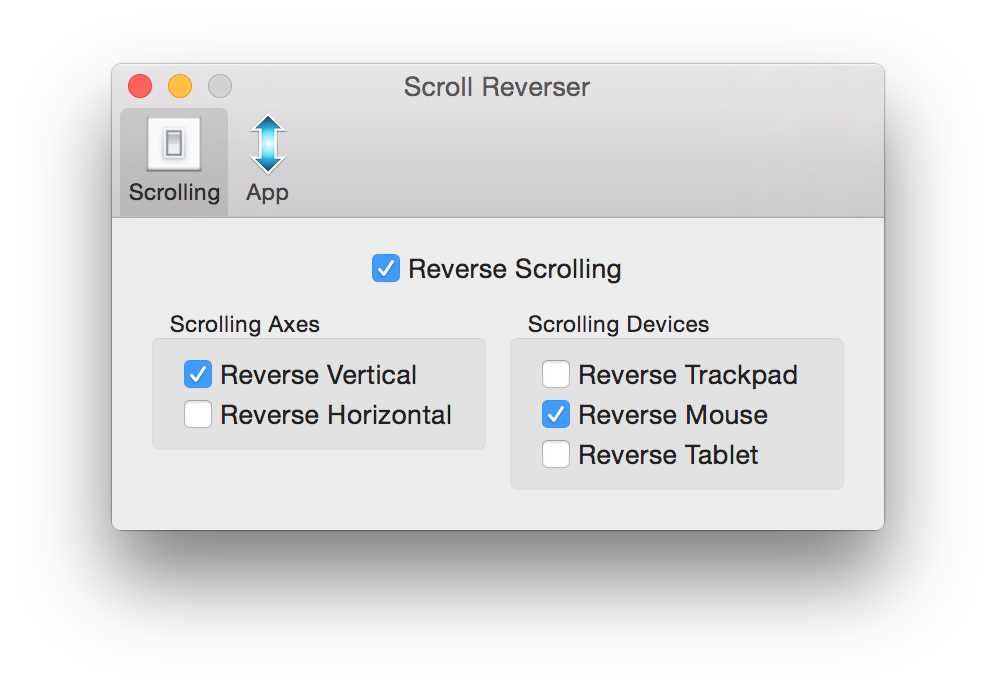Click the Scroll Reverser title bar text
Image resolution: width=996 pixels, height=690 pixels.
point(496,87)
